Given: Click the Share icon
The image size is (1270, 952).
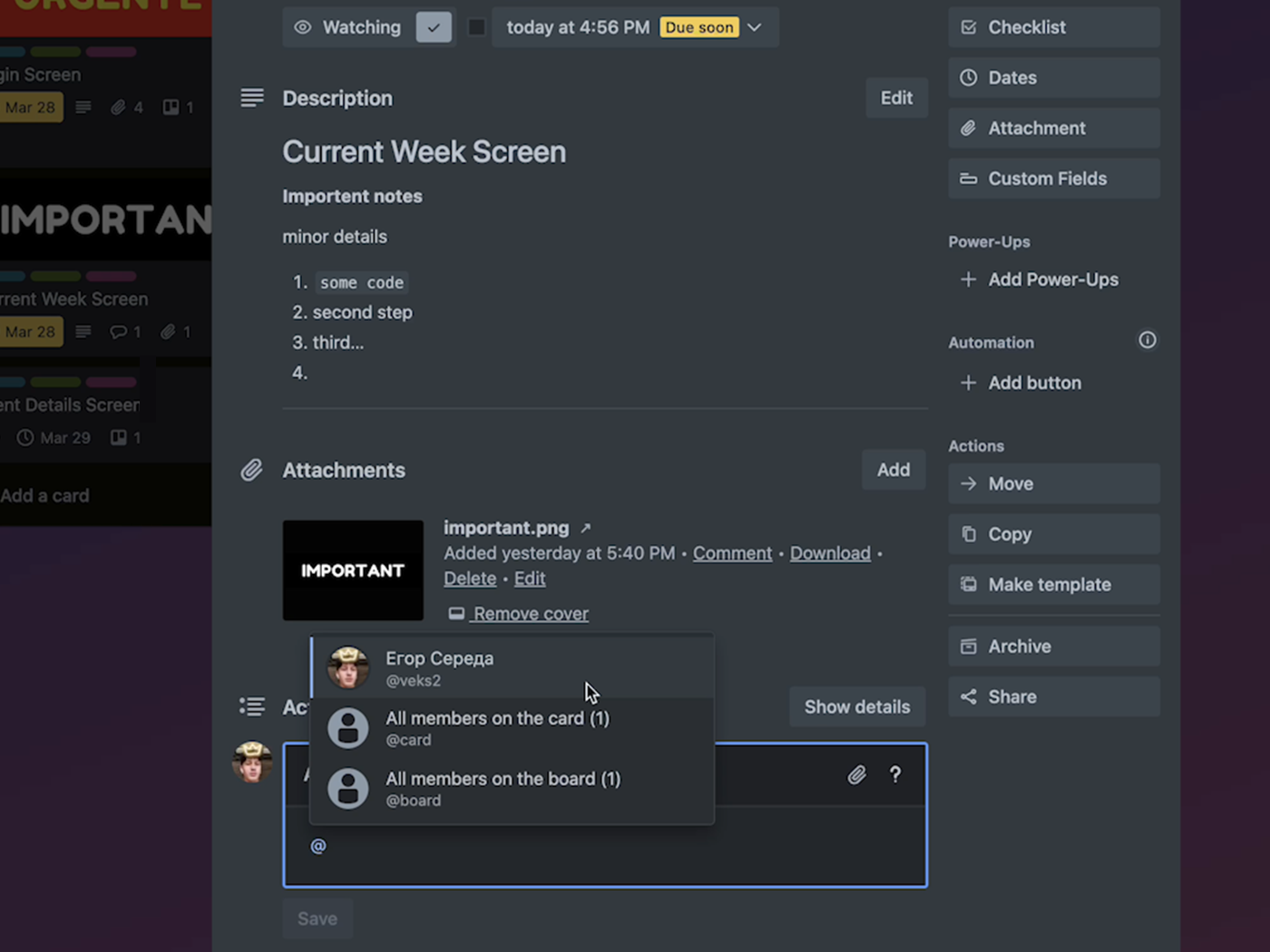Looking at the screenshot, I should (x=969, y=696).
